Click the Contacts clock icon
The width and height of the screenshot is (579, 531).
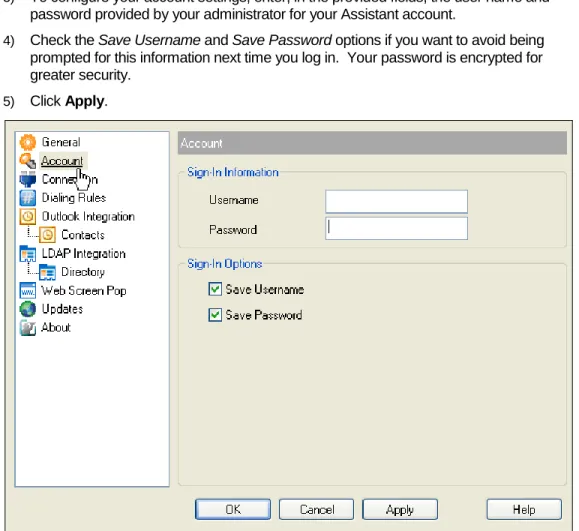47,235
